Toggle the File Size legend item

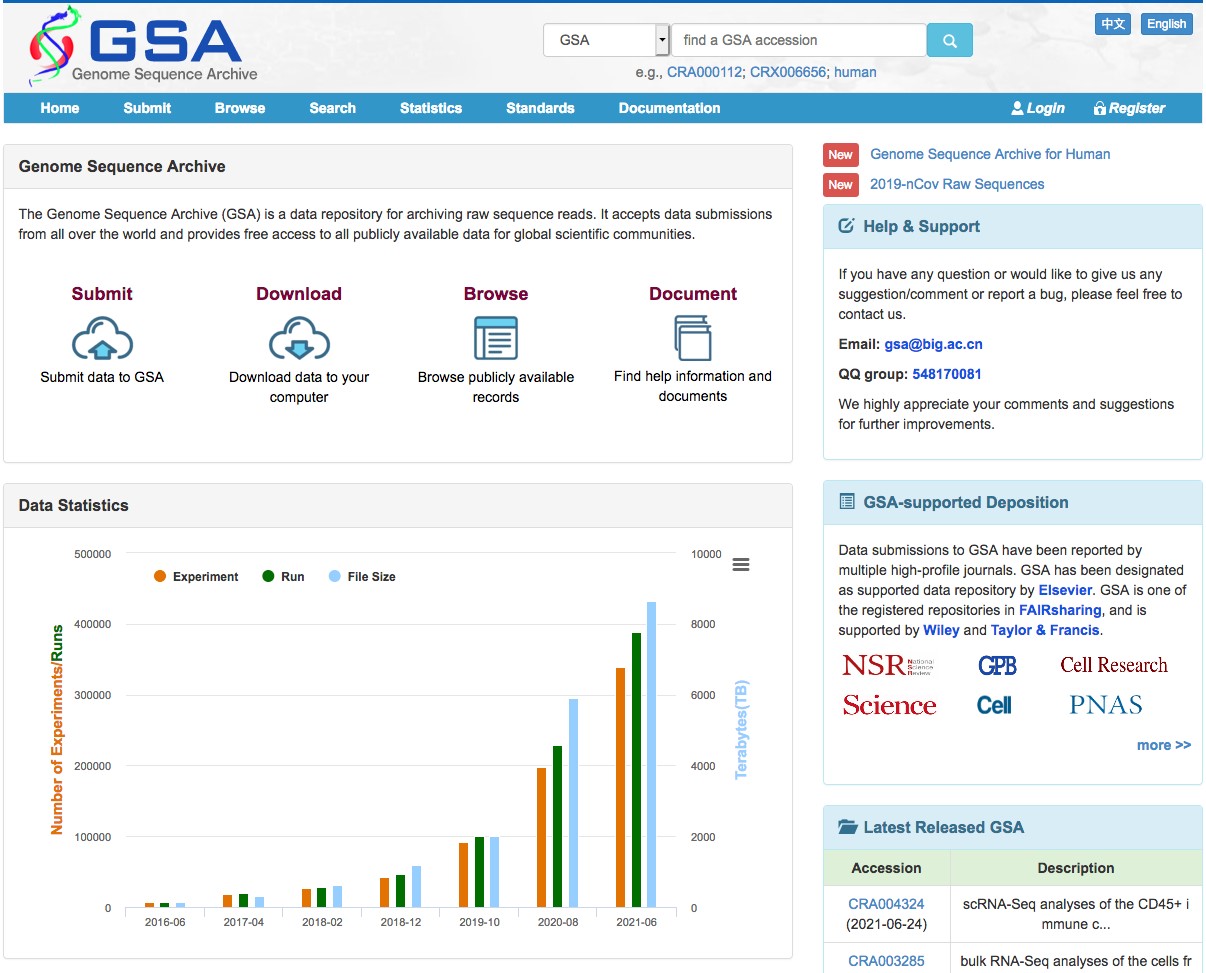[362, 577]
